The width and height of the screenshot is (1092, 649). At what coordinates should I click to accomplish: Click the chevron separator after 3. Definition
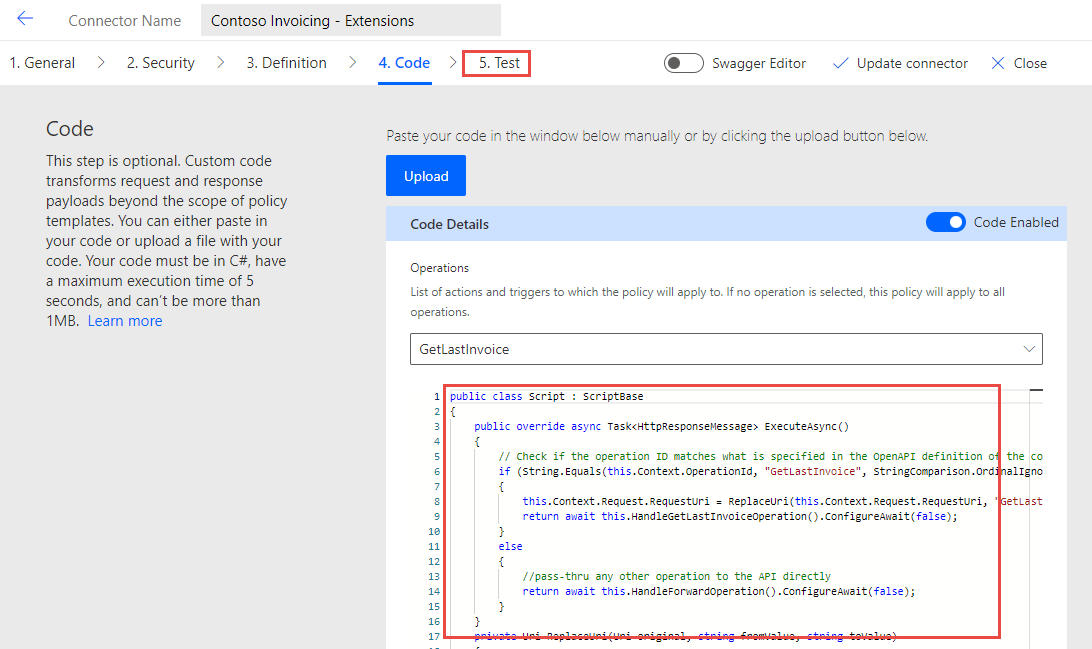coord(352,62)
